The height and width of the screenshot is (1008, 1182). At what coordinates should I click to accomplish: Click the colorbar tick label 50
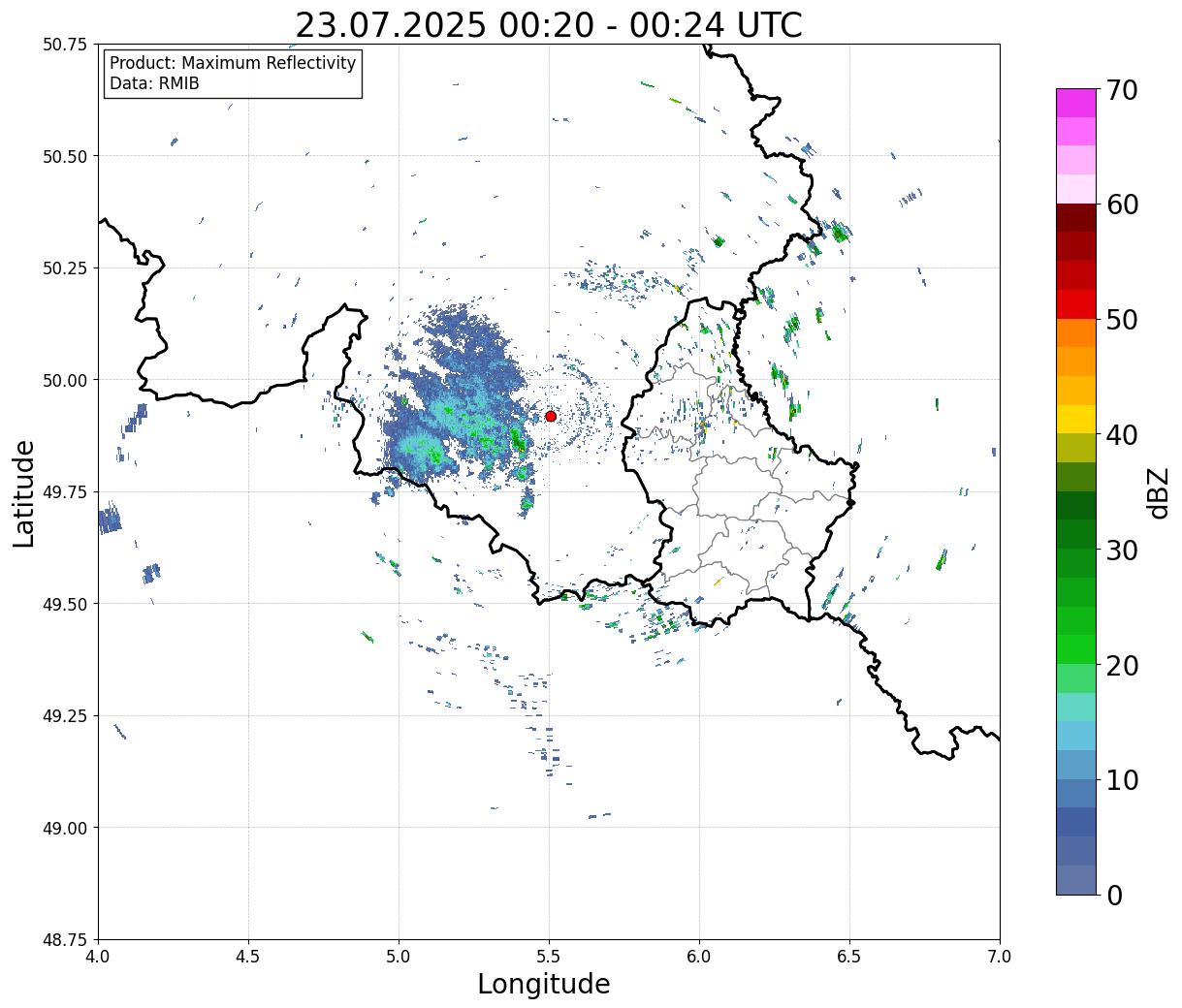tap(1122, 320)
